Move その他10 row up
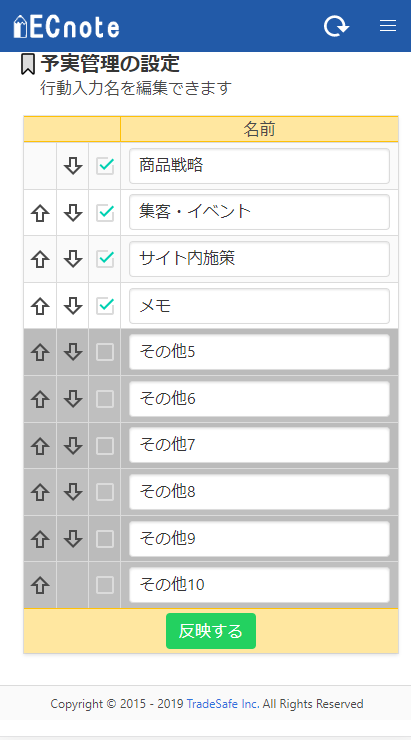 pos(40,585)
